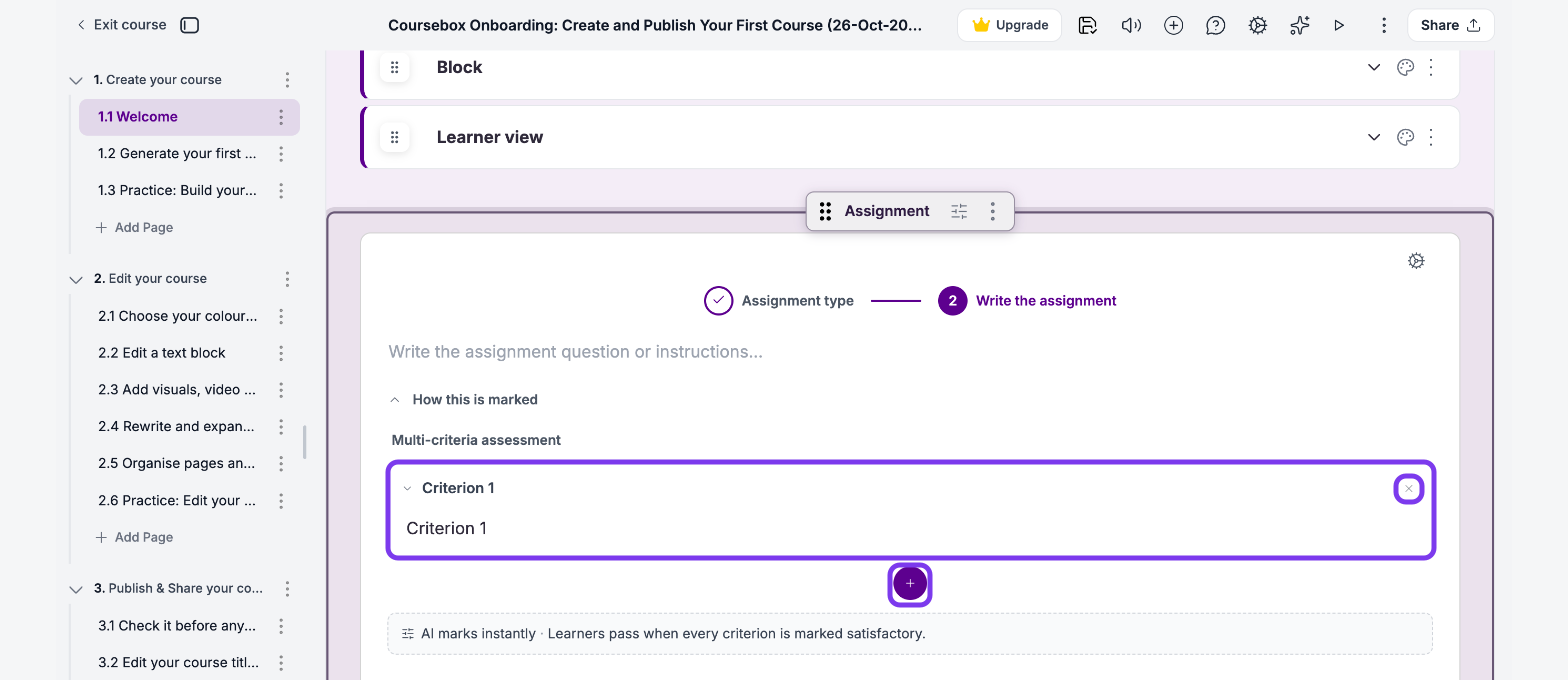This screenshot has height=680, width=1568.
Task: Click the Upgrade button
Action: [x=1009, y=25]
